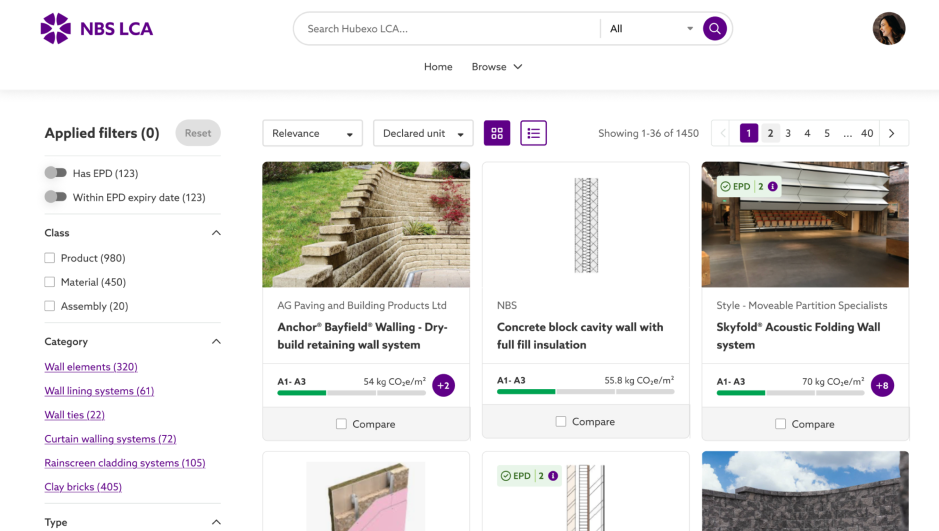The width and height of the screenshot is (939, 531).
Task: Switch to list view layout
Action: point(534,133)
